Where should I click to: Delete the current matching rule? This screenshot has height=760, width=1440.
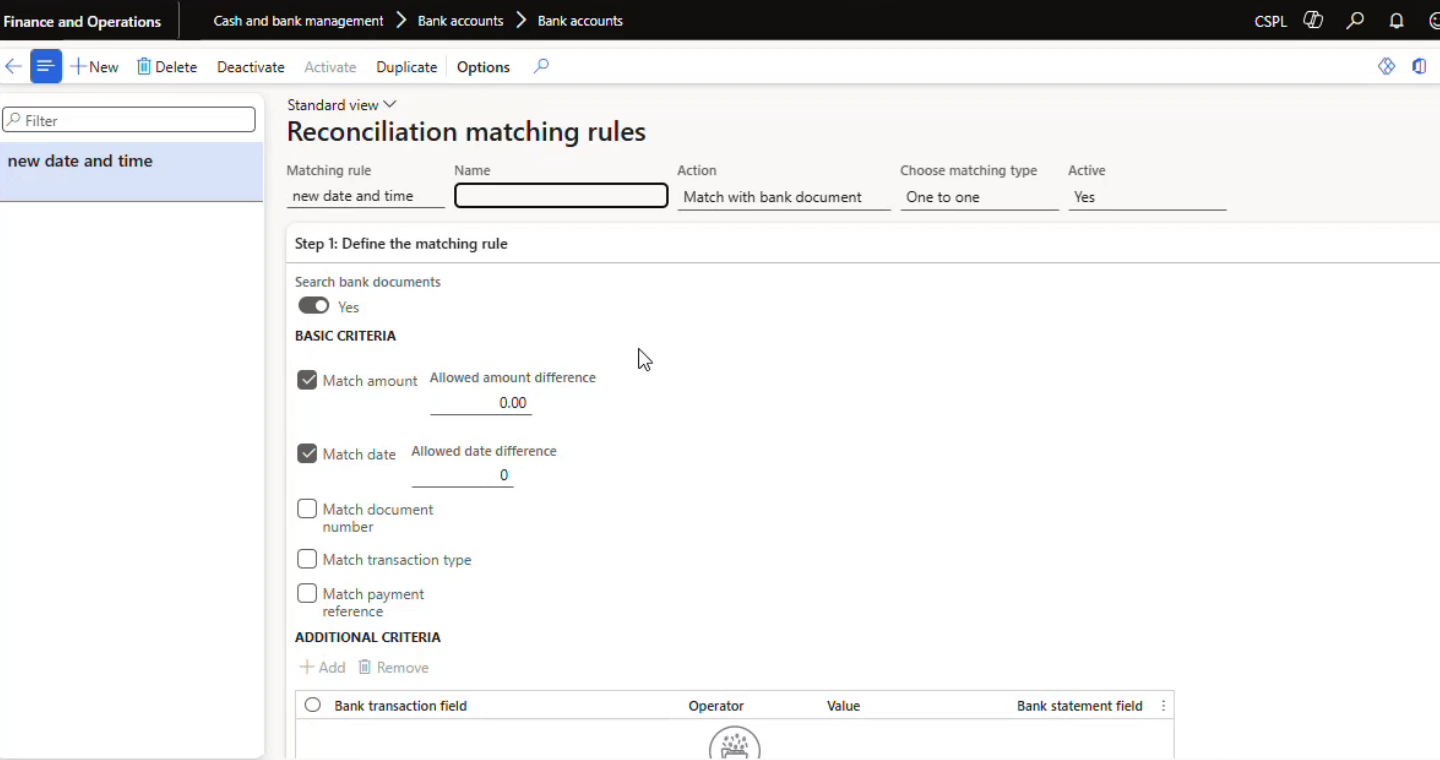click(x=167, y=67)
